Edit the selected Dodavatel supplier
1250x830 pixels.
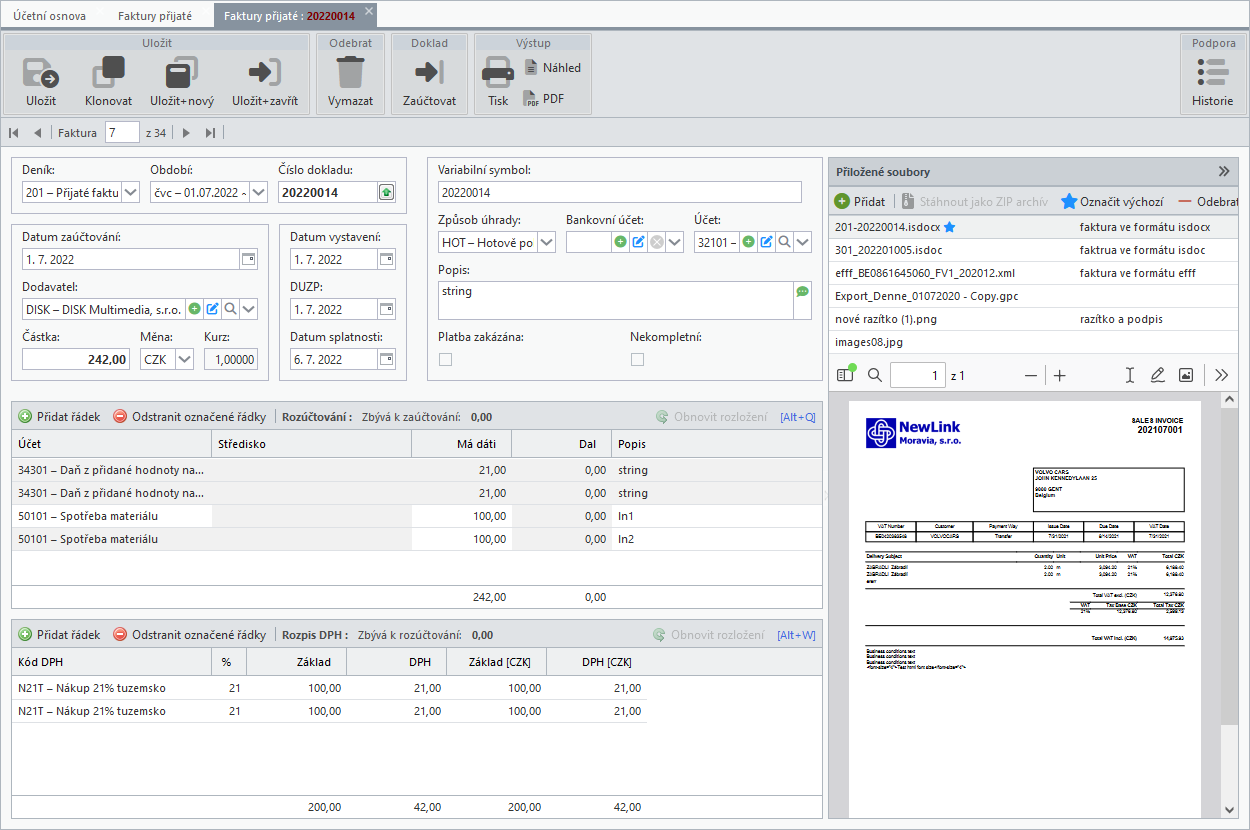point(212,309)
